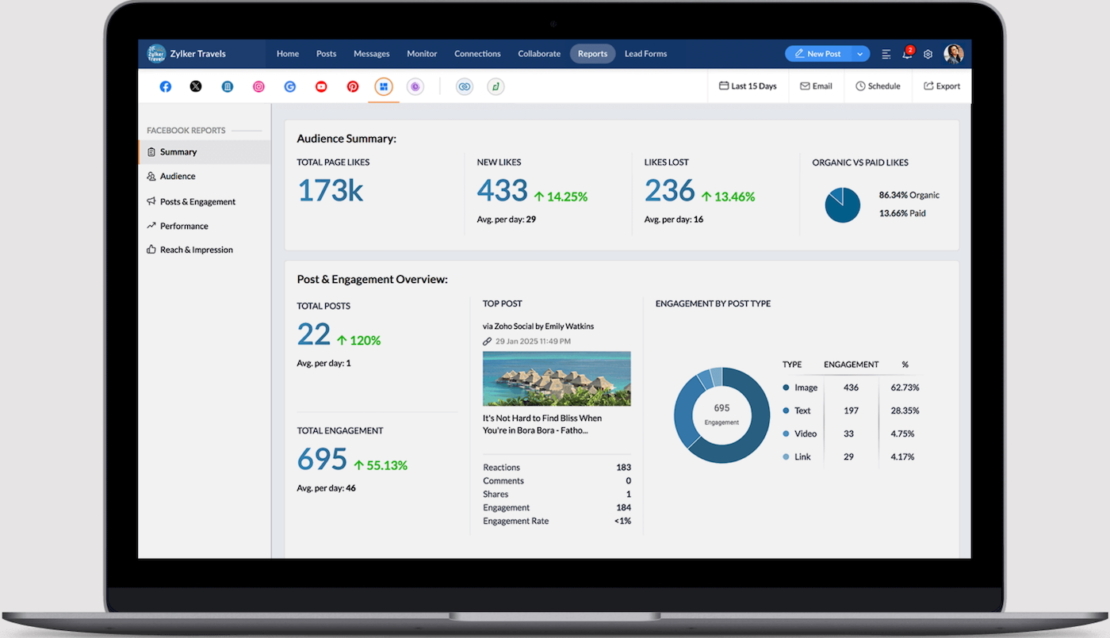
Task: Open settings via the gear icon
Action: 928,54
